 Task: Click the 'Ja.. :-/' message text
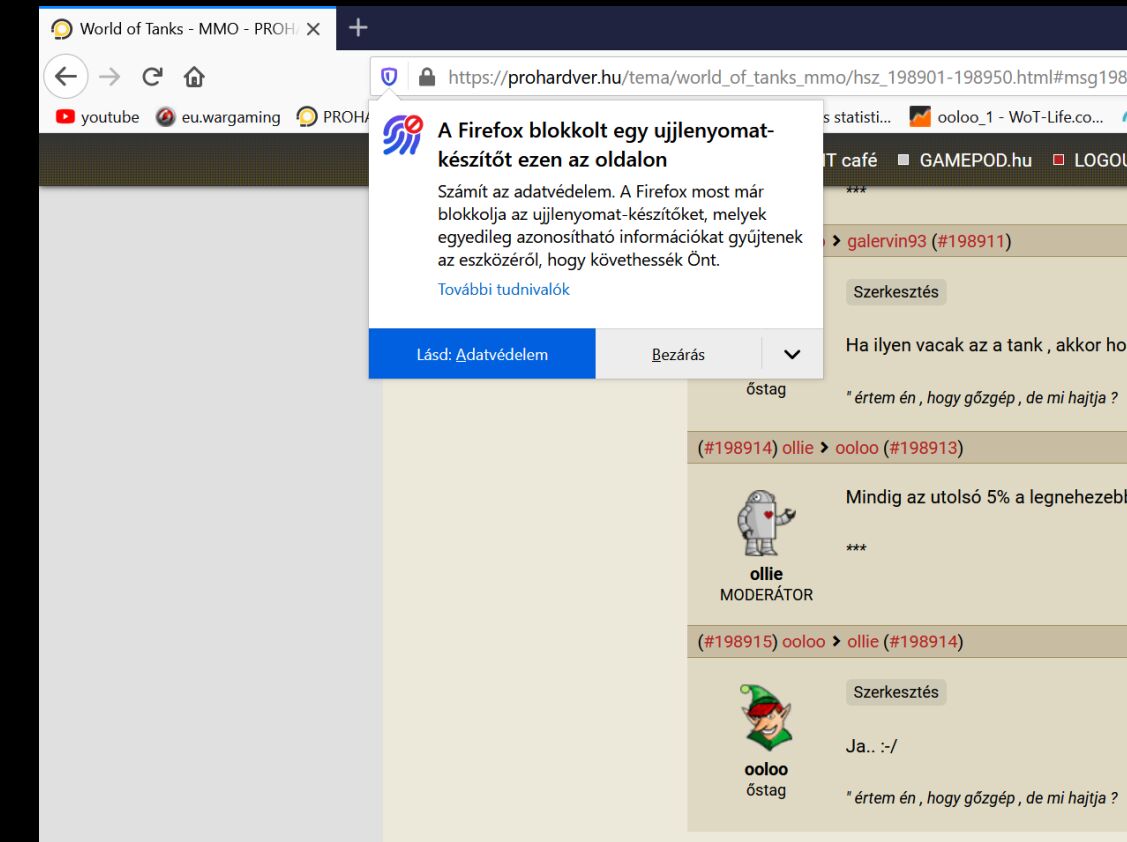tap(871, 746)
